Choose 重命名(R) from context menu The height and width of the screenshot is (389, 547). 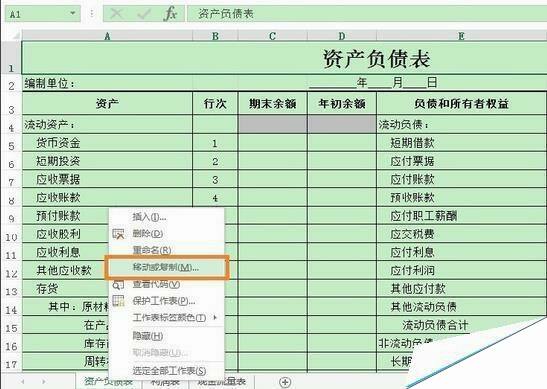167,250
